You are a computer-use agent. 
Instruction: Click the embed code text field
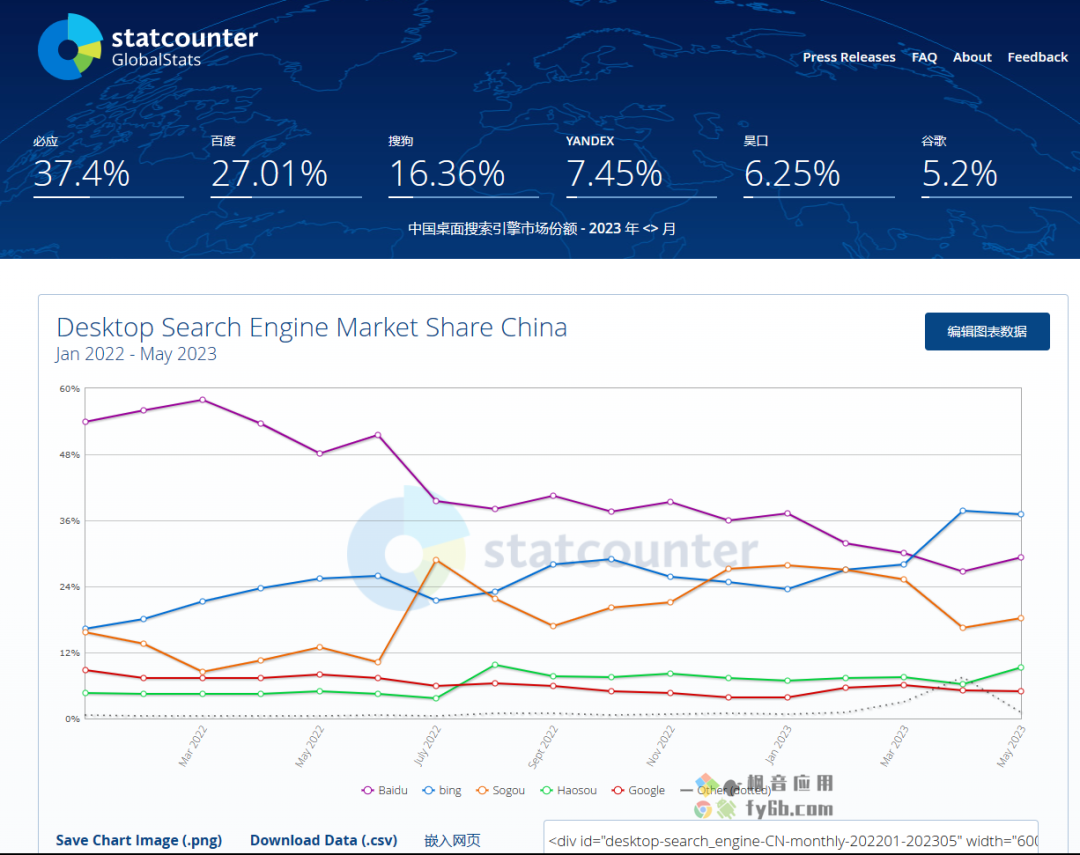(791, 838)
